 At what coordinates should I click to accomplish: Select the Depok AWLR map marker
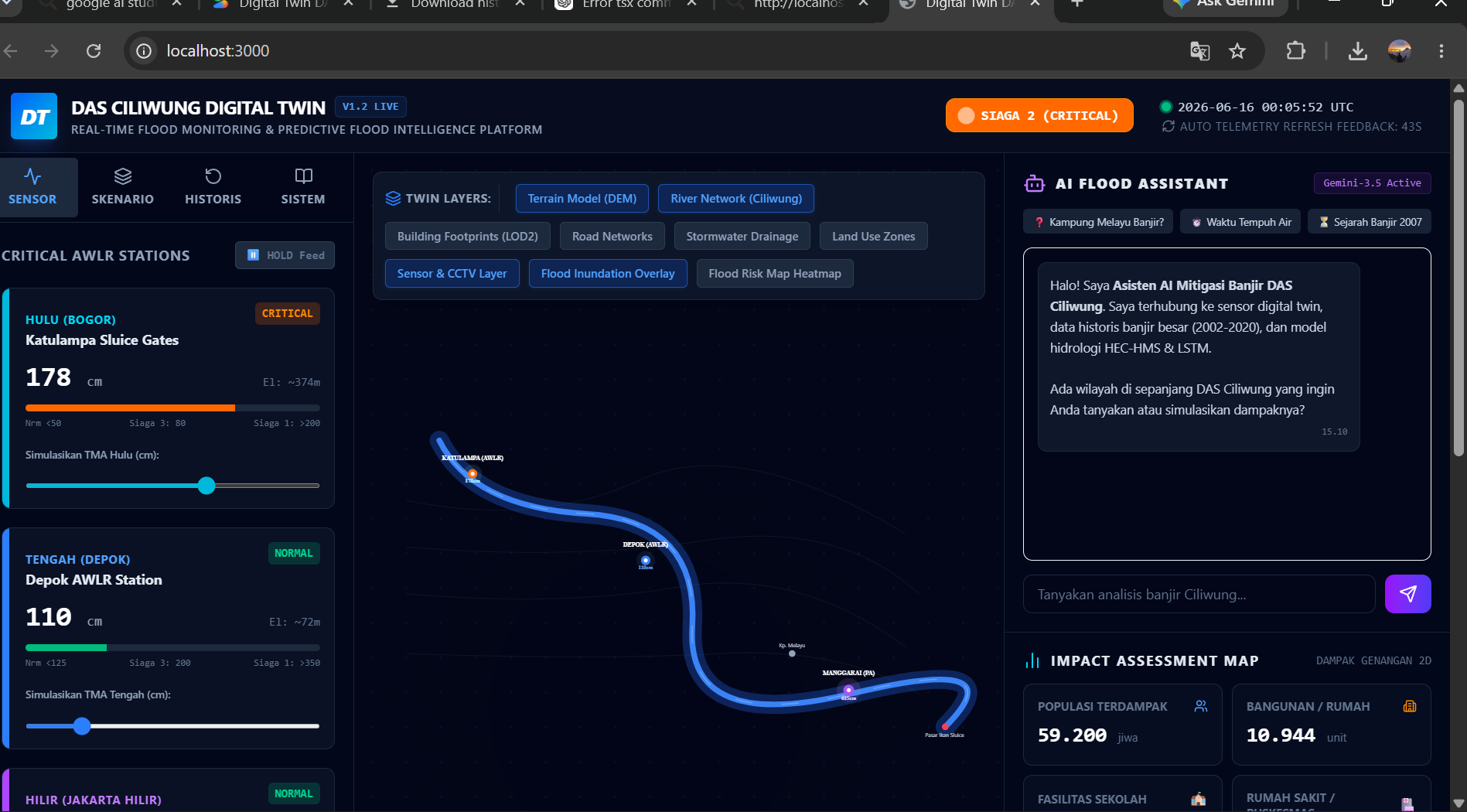click(x=646, y=560)
